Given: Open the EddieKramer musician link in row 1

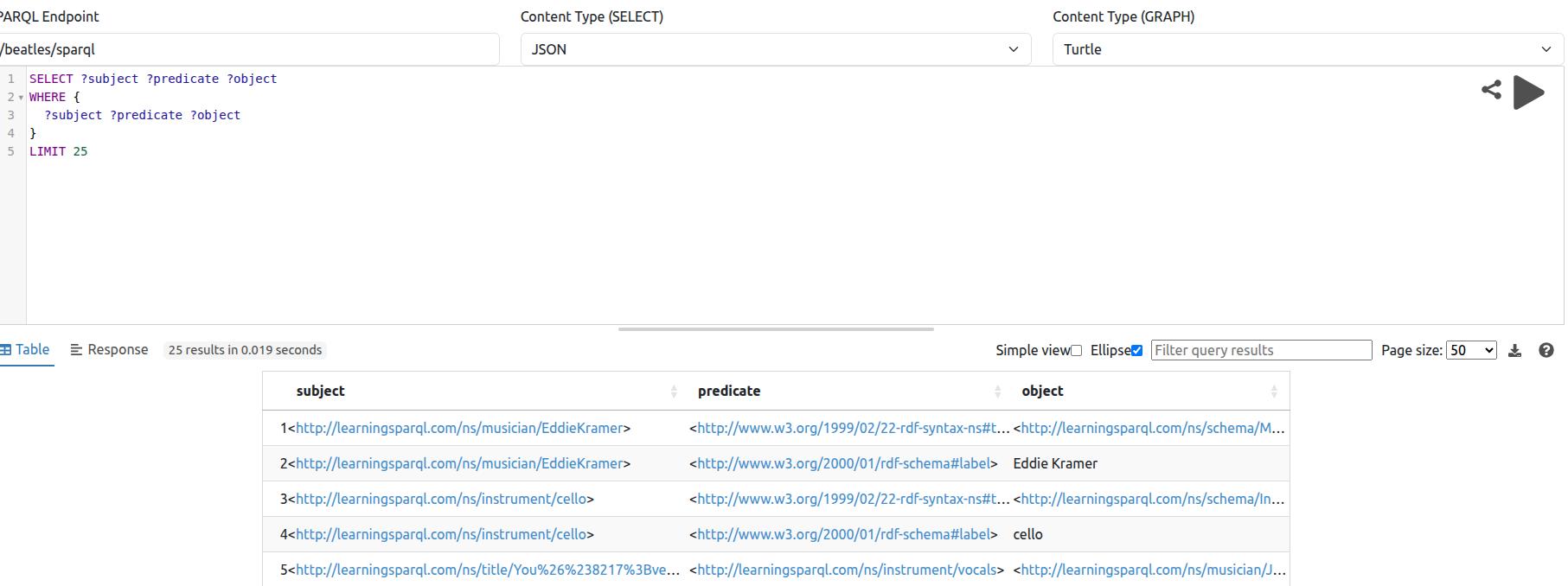Looking at the screenshot, I should point(458,428).
